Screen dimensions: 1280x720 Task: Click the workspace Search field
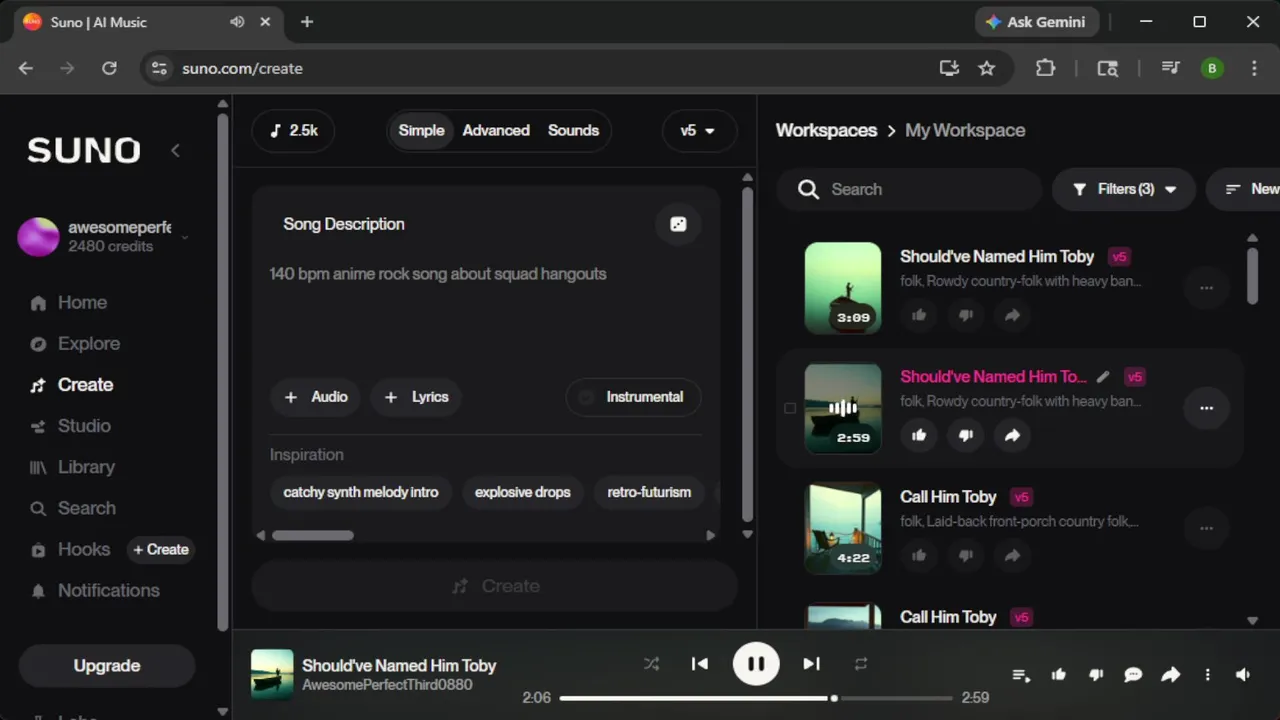tap(911, 189)
